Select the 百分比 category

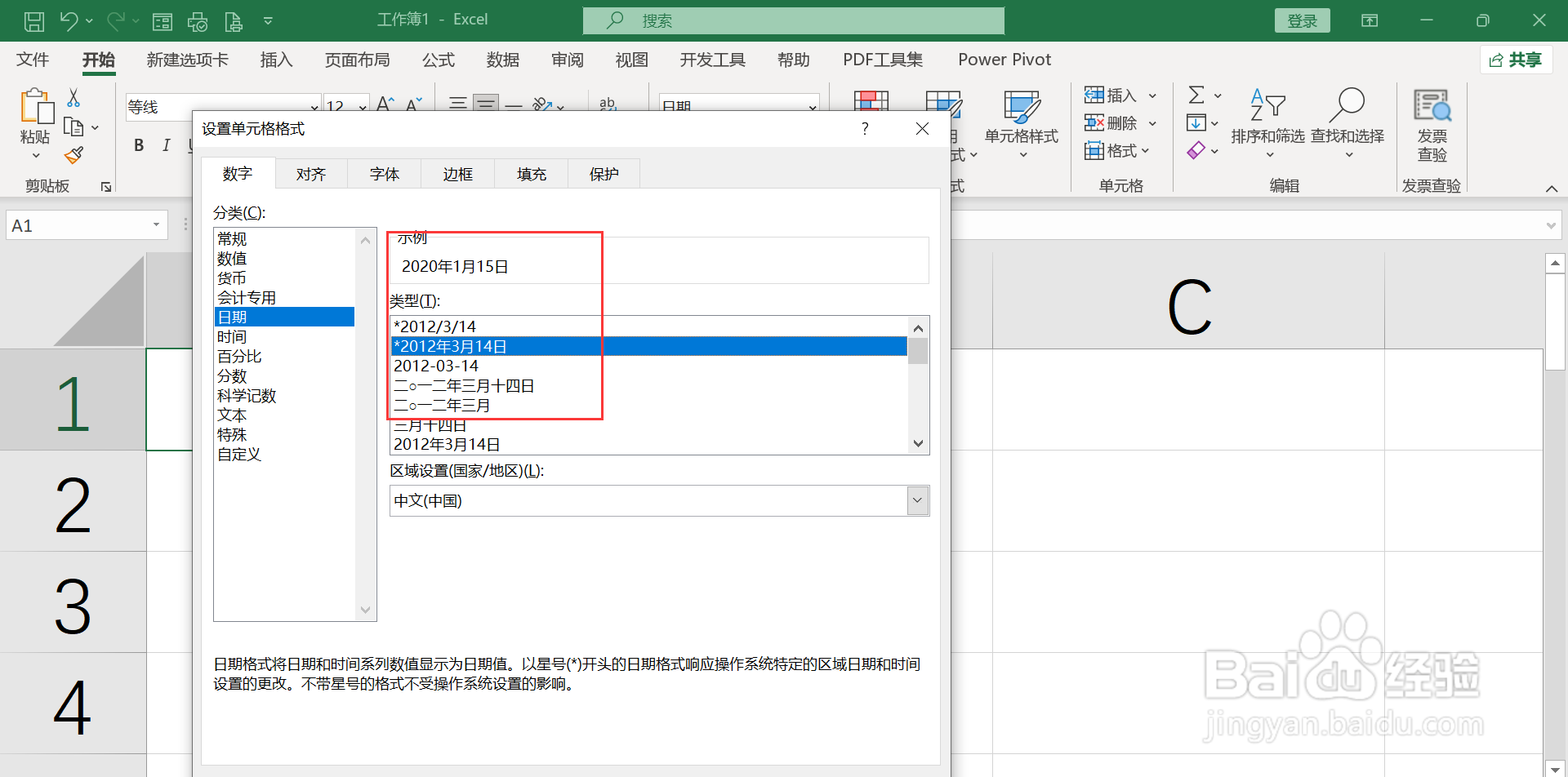(x=284, y=356)
